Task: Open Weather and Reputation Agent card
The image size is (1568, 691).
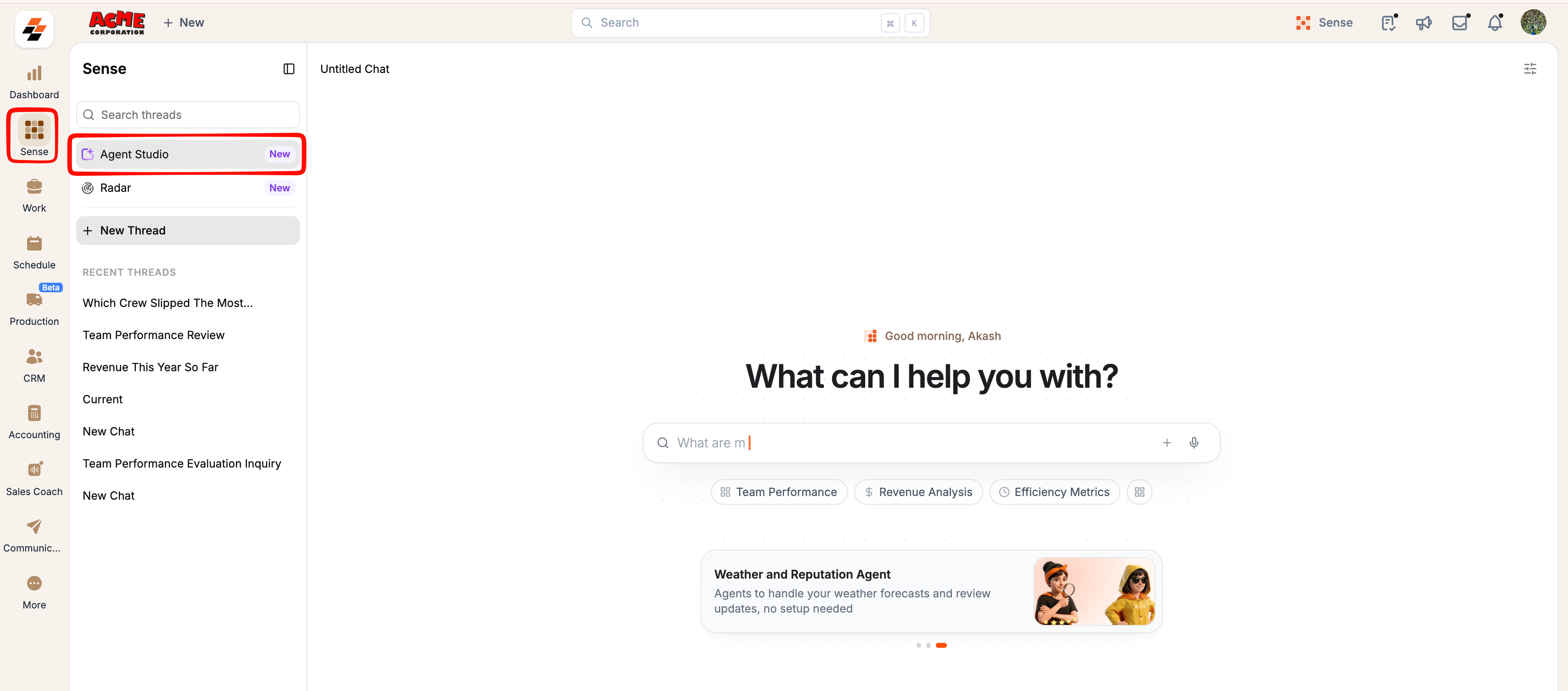Action: pos(931,591)
